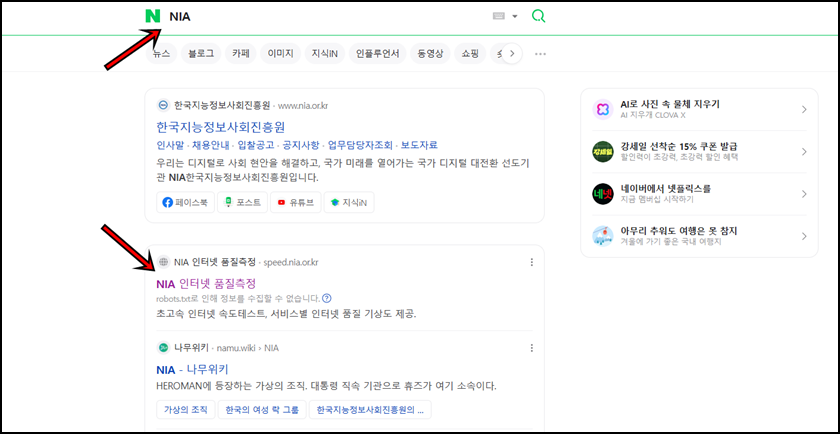The width and height of the screenshot is (840, 434).
Task: Click the robots.txt help question mark icon
Action: pos(327,298)
